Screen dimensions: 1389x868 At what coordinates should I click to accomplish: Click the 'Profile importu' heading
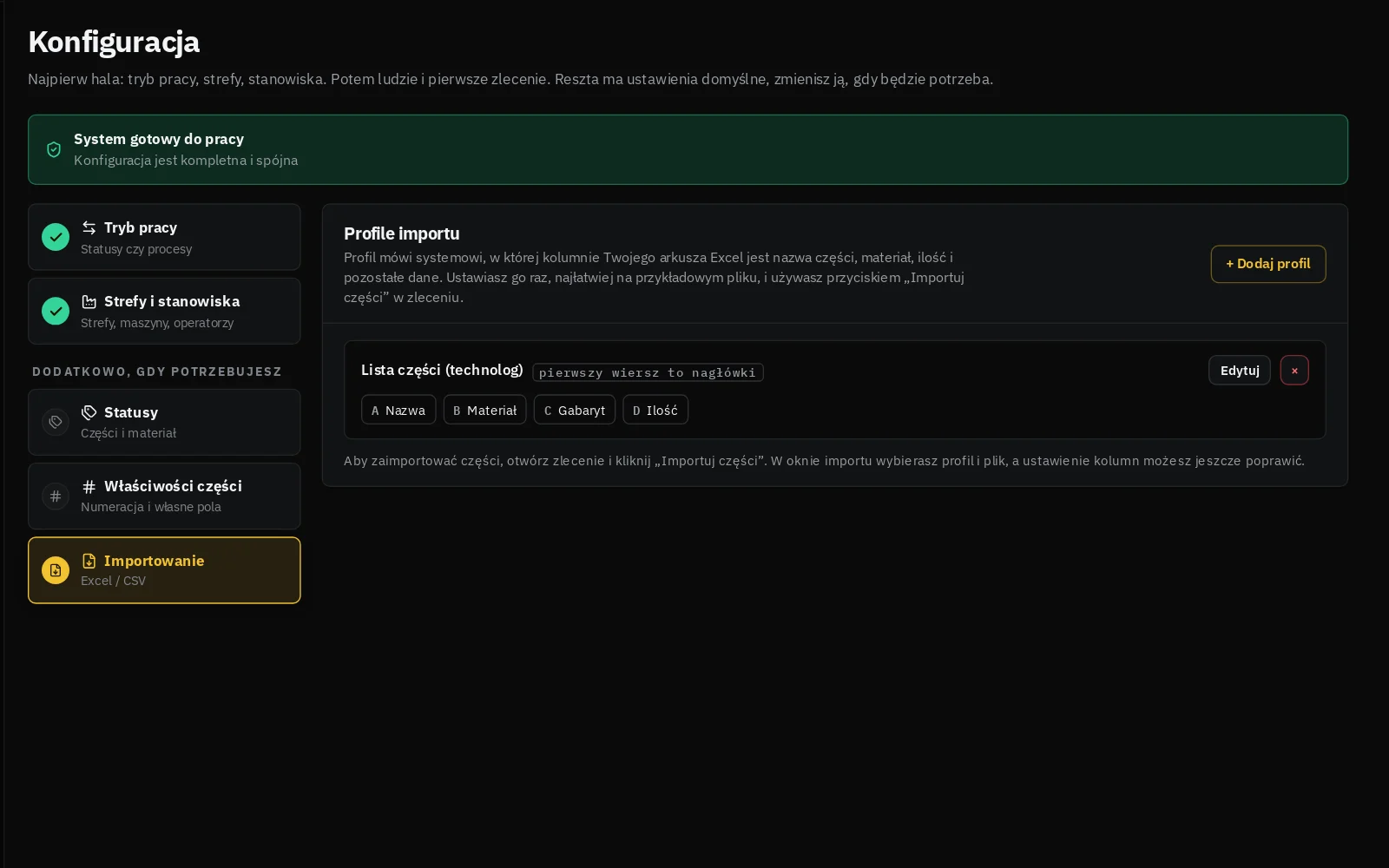pos(402,233)
